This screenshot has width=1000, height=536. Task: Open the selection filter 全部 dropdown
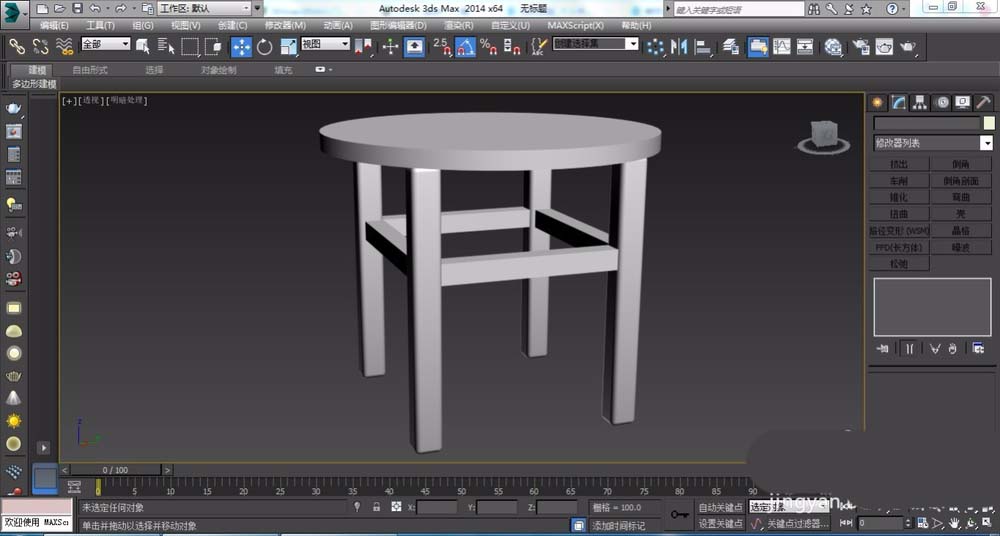pos(105,43)
